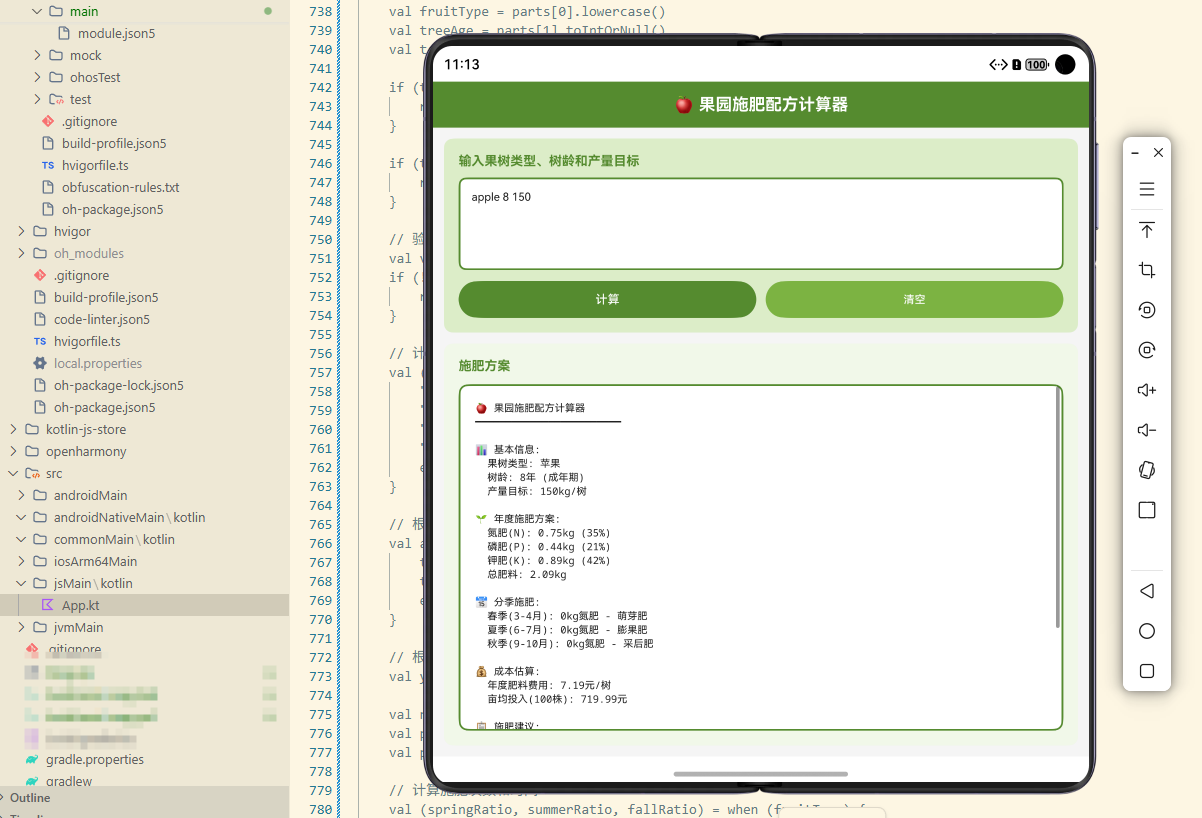
Task: Open module.json5 file
Action: coord(116,33)
